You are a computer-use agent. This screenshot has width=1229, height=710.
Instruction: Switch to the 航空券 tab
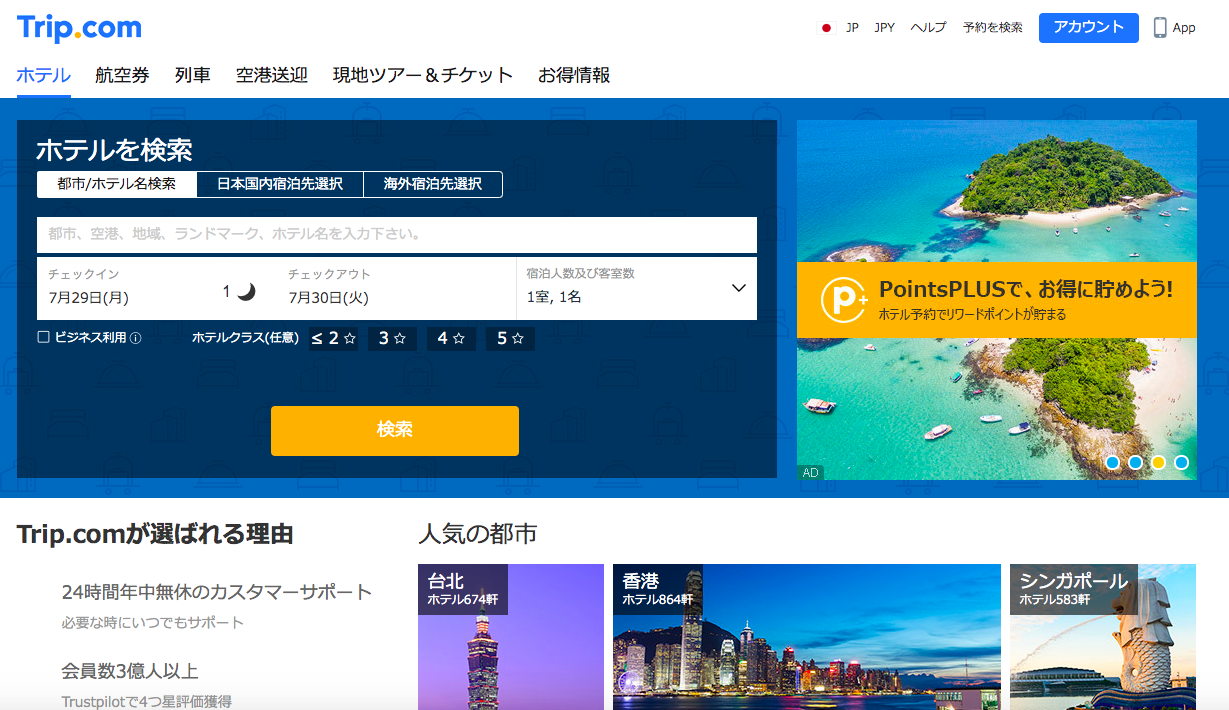point(122,75)
